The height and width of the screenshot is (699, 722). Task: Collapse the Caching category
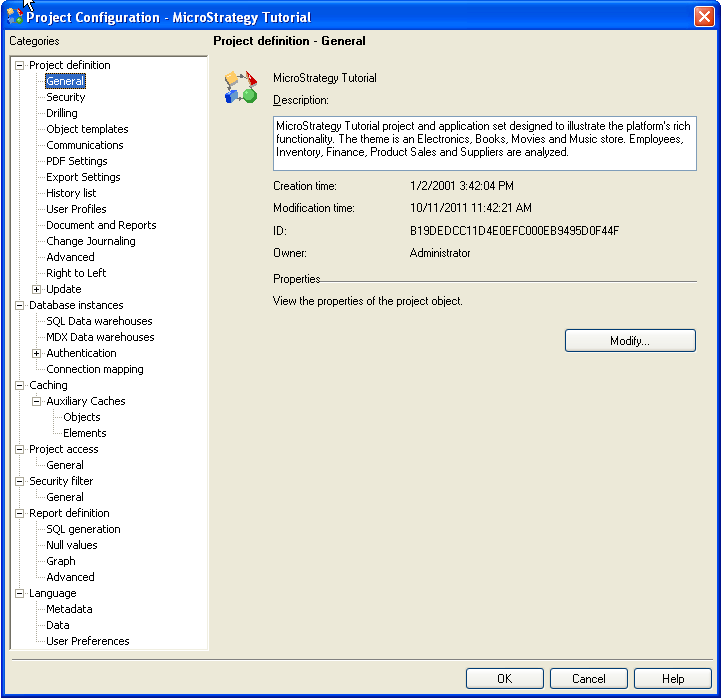click(19, 385)
